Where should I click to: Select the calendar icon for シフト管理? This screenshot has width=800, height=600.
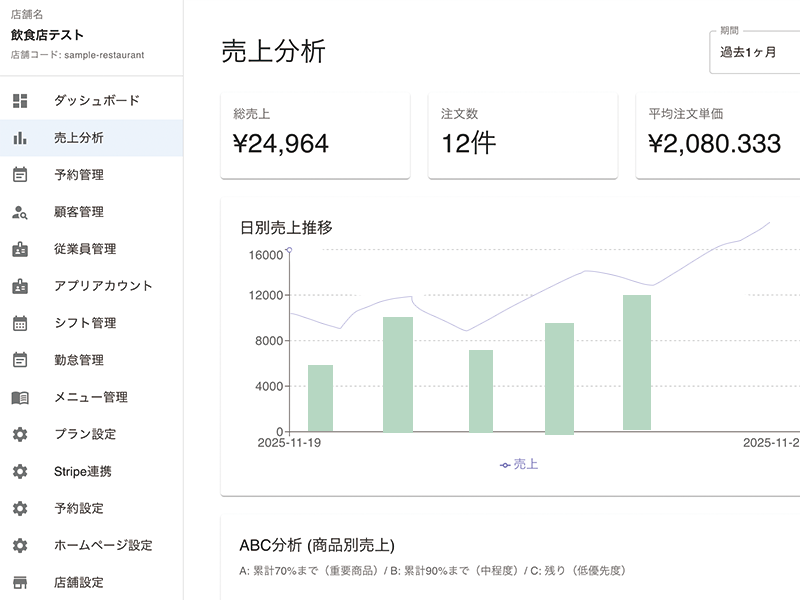(x=20, y=322)
